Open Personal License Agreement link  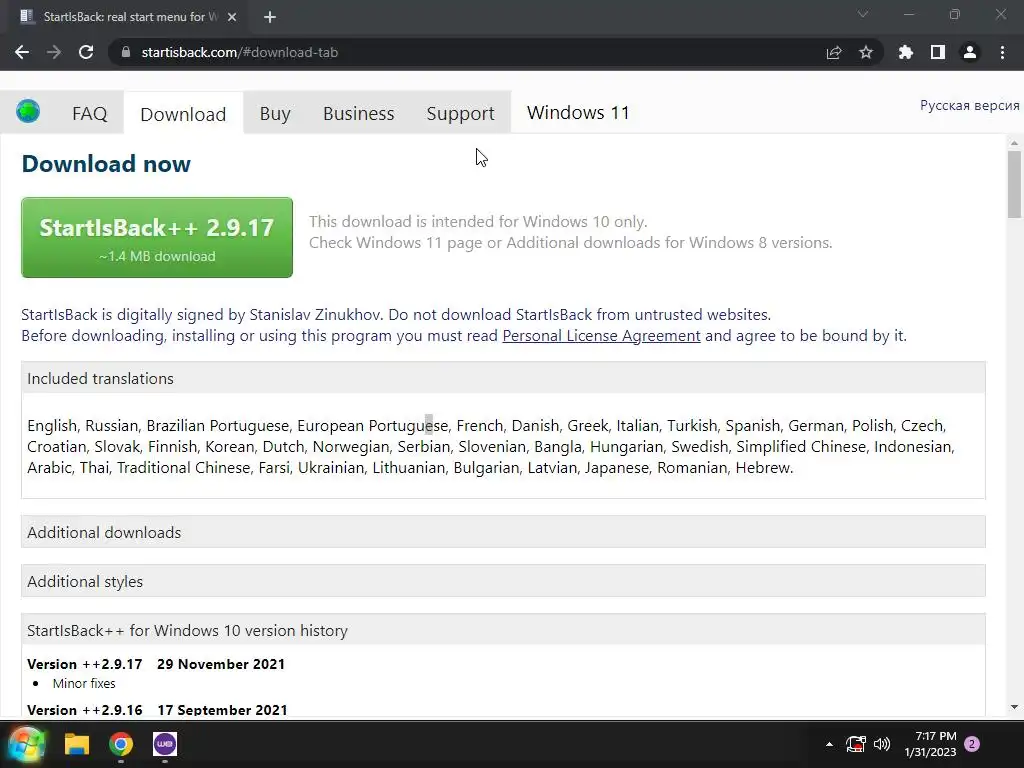point(601,336)
